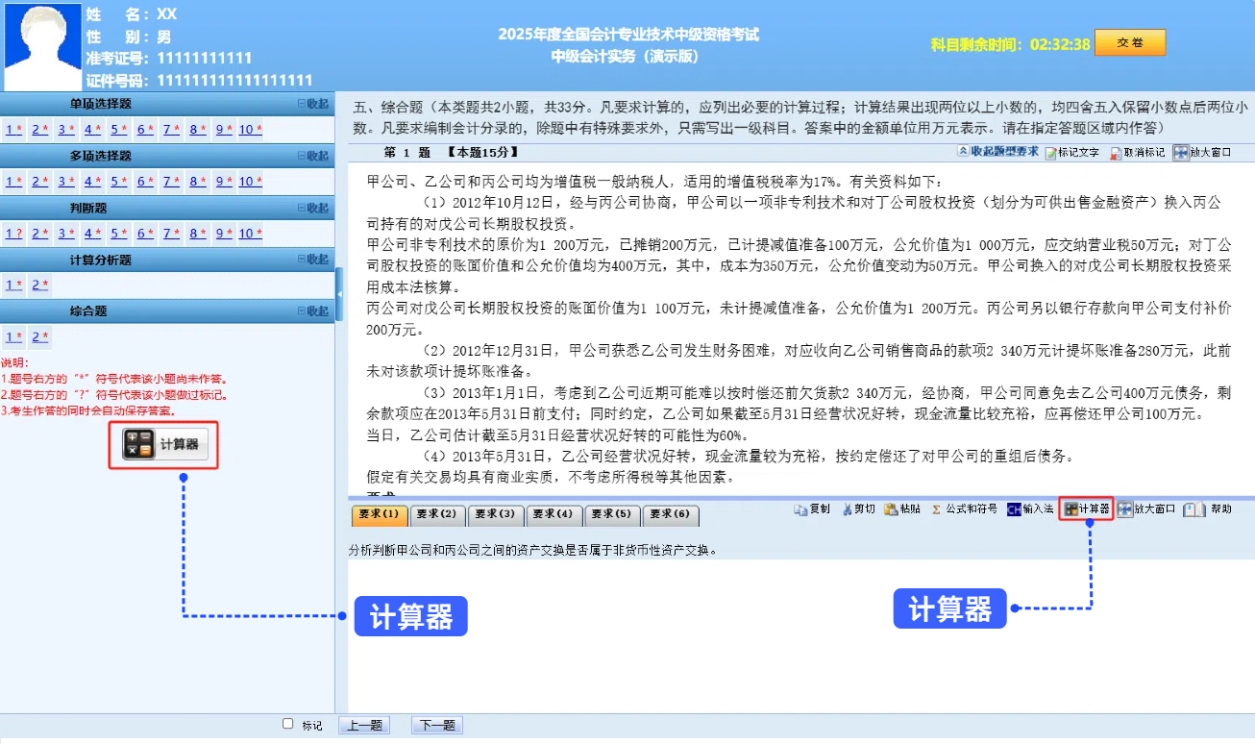
Task: Open question 5 of the 判断题 section
Action: tap(115, 232)
